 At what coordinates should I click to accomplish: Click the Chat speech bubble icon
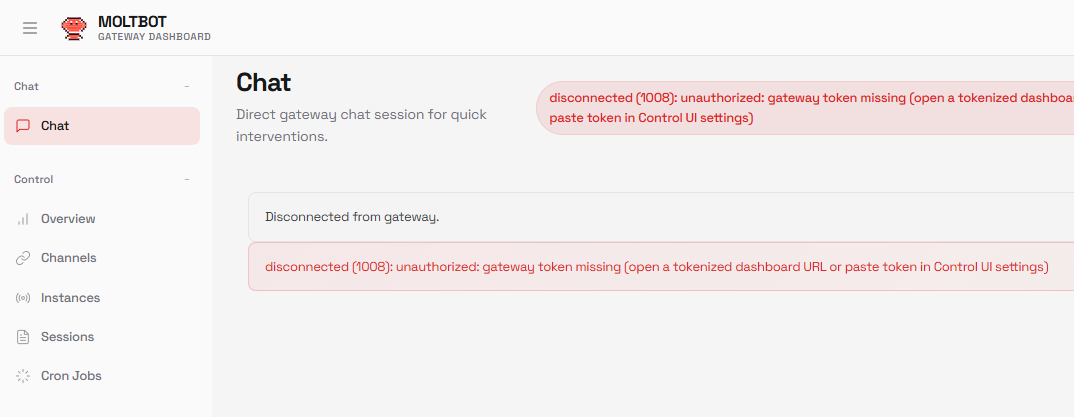click(23, 126)
